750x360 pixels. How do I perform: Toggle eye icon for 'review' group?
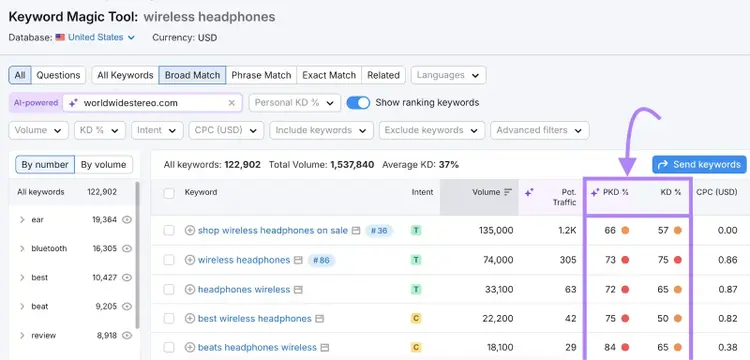127,336
